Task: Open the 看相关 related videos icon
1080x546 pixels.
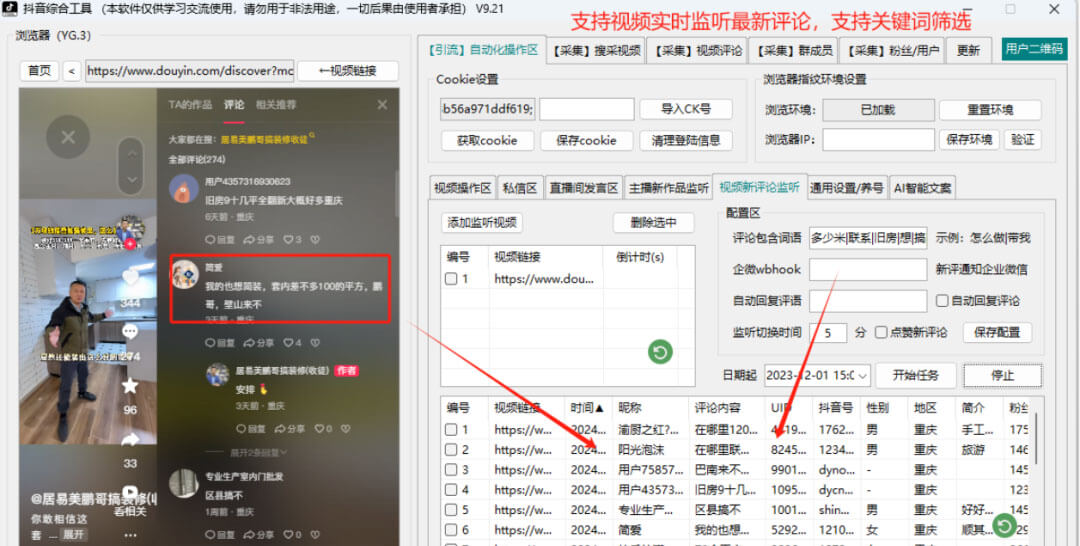Action: click(129, 493)
